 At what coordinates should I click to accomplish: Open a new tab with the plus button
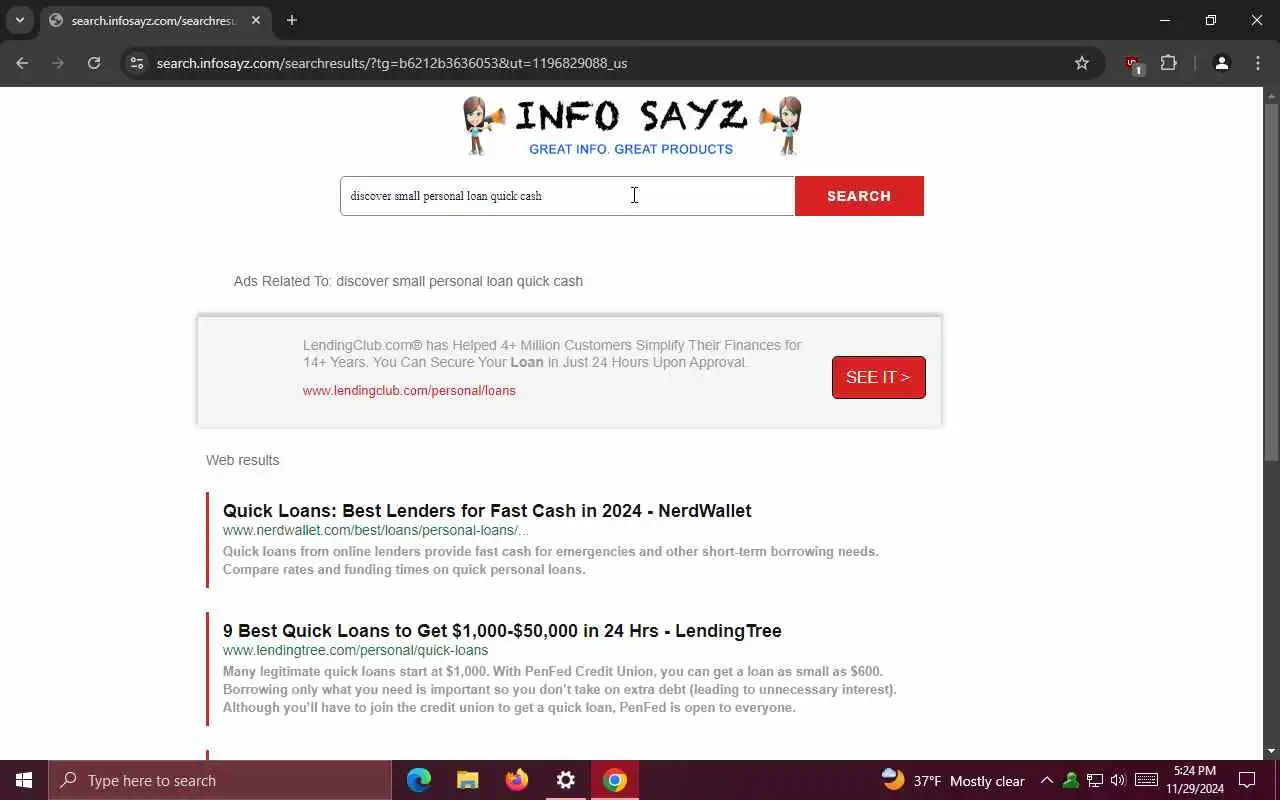coord(291,20)
